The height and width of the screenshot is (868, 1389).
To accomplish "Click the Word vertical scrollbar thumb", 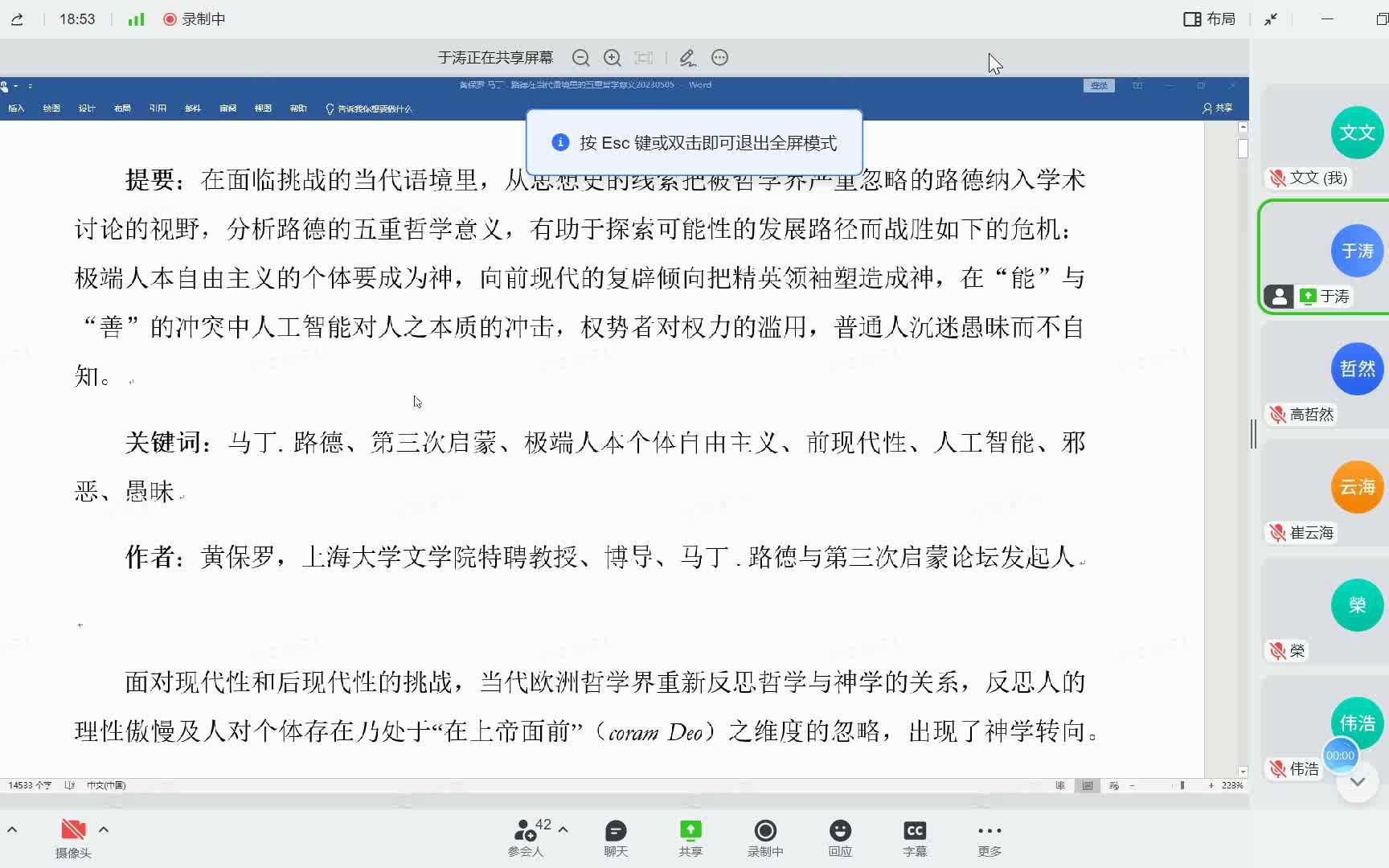I will click(x=1243, y=149).
